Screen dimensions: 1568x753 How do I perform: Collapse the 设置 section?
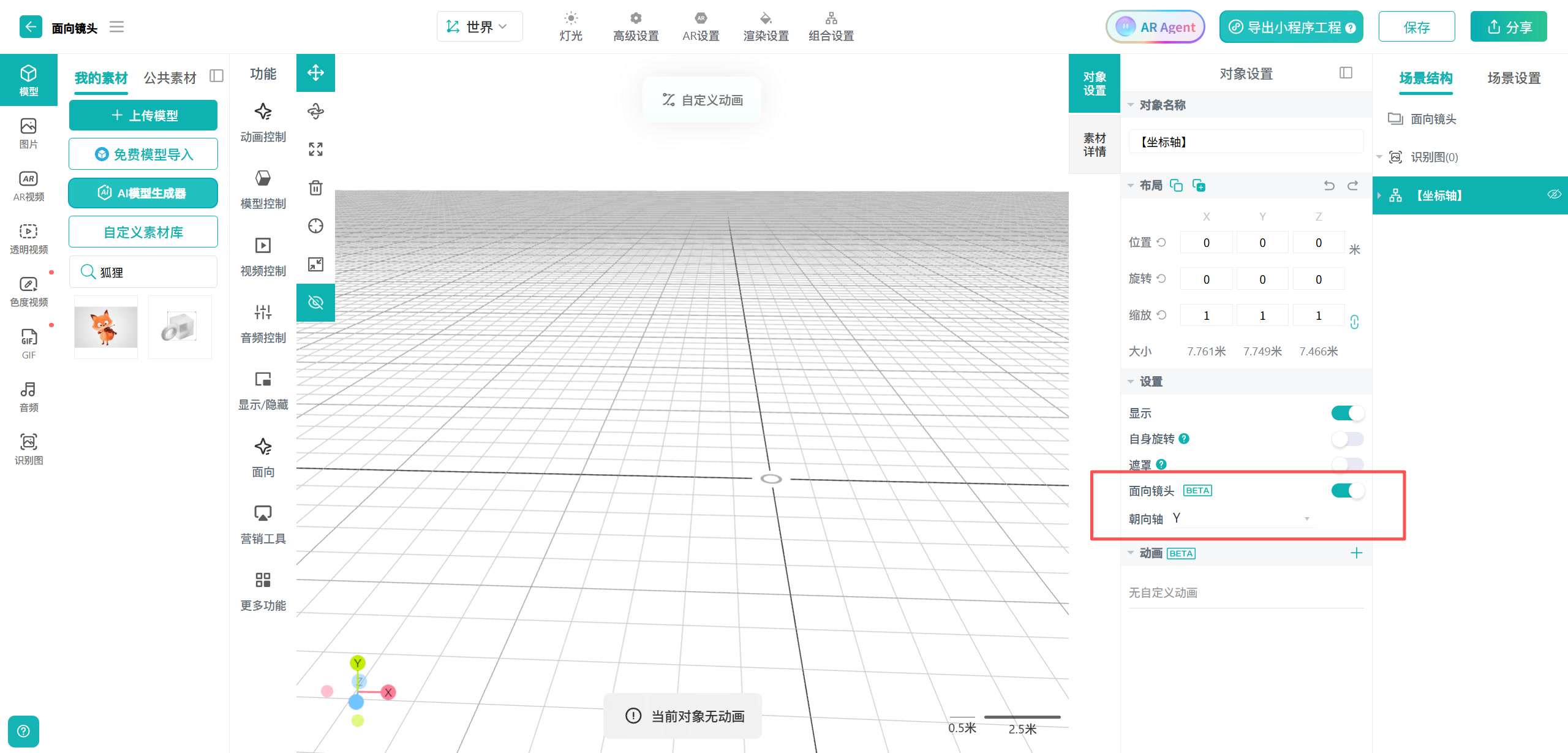(1131, 382)
